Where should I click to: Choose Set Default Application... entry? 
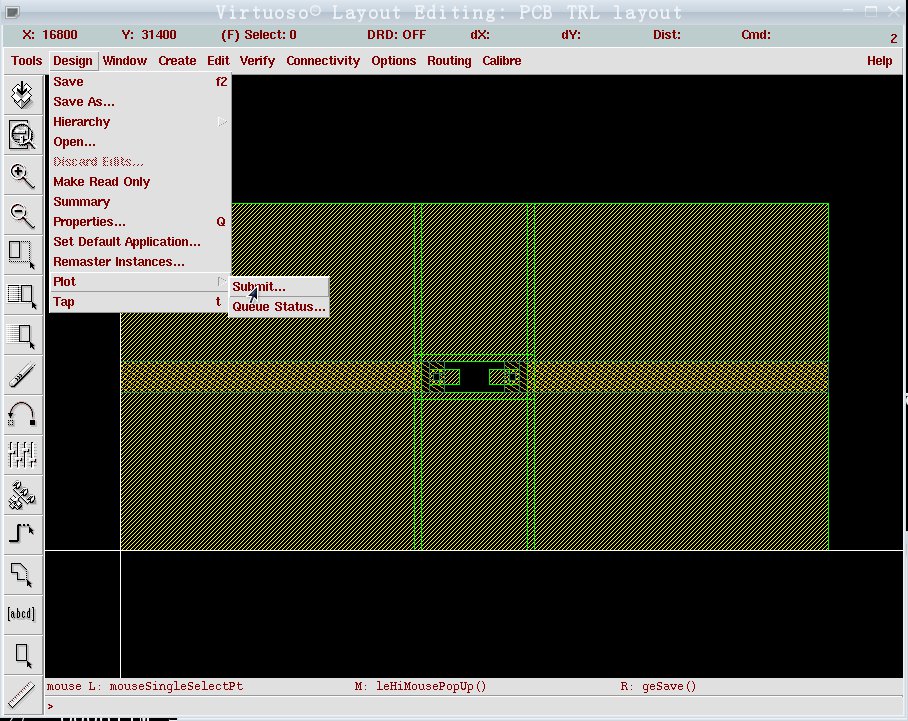pyautogui.click(x=140, y=241)
